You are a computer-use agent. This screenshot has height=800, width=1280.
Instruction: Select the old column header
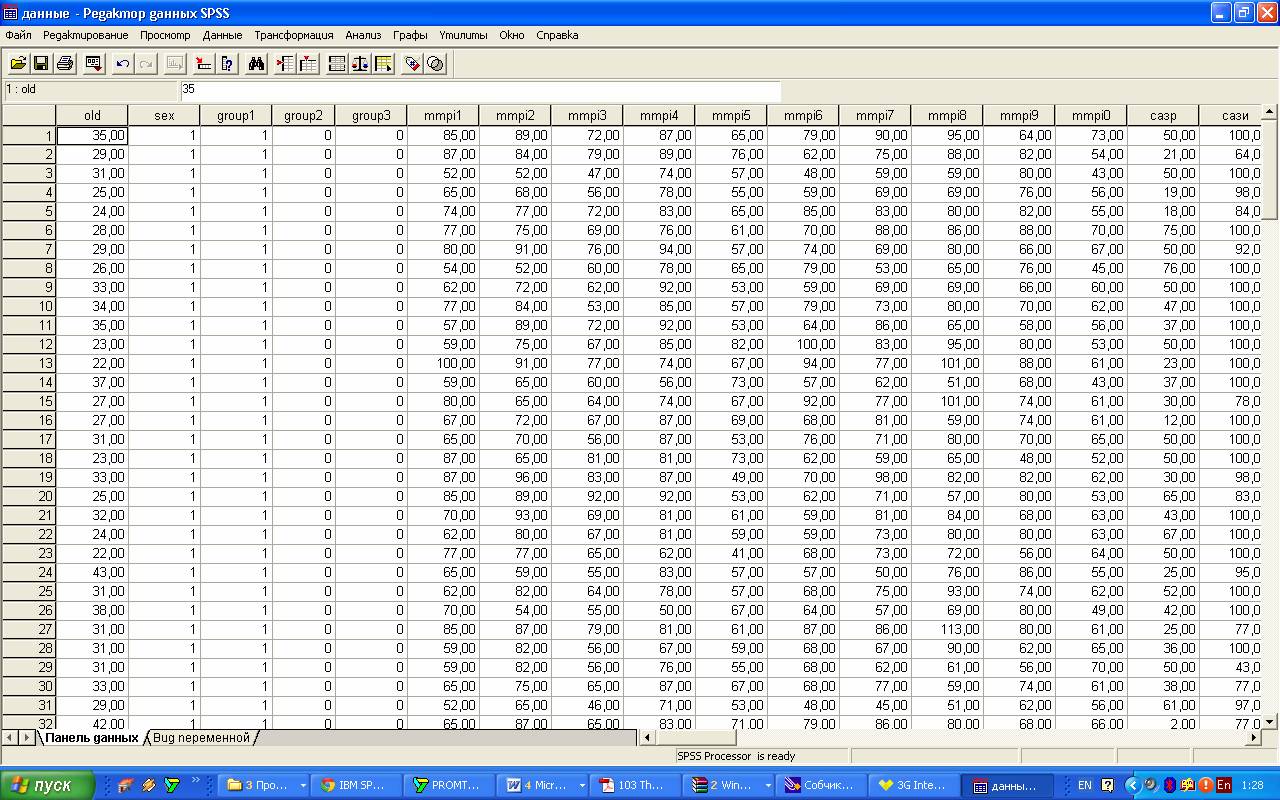92,115
